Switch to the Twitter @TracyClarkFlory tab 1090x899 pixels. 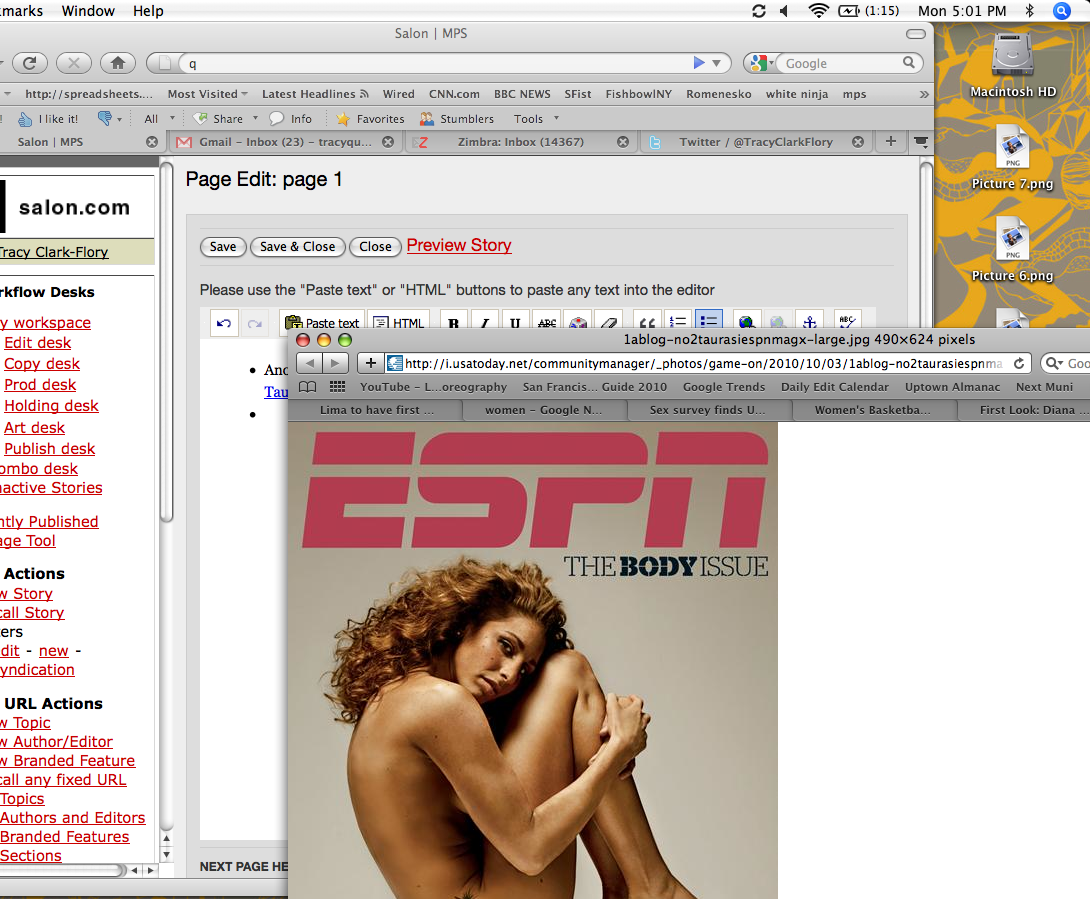[756, 142]
